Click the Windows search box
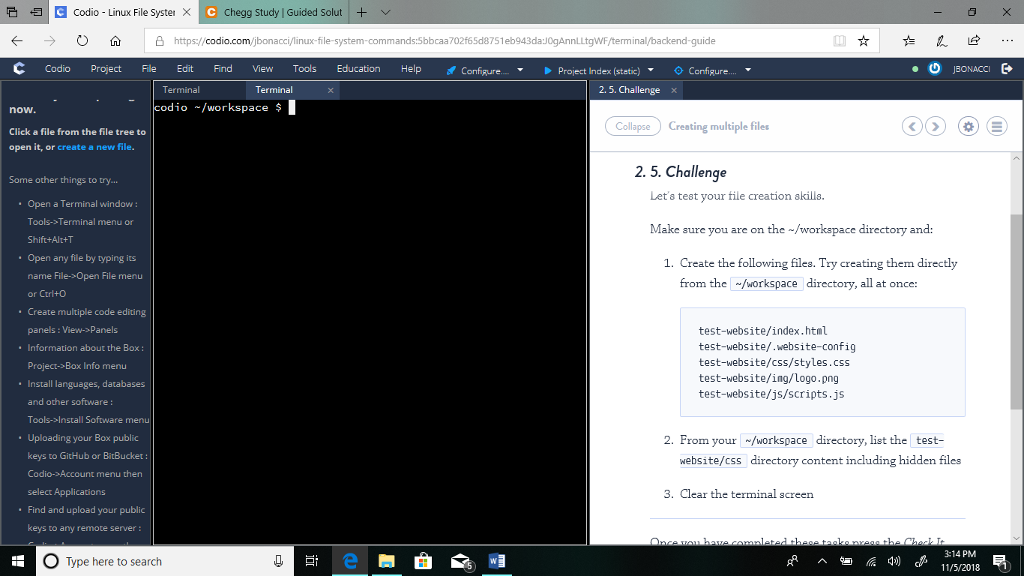Screen dimensions: 1024x576 click(x=165, y=561)
